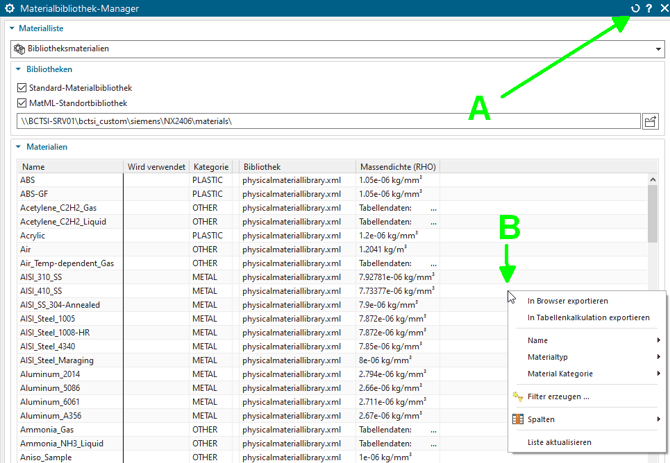Image resolution: width=670 pixels, height=463 pixels.
Task: Collapse the Bibliotheken section
Action: [x=18, y=70]
